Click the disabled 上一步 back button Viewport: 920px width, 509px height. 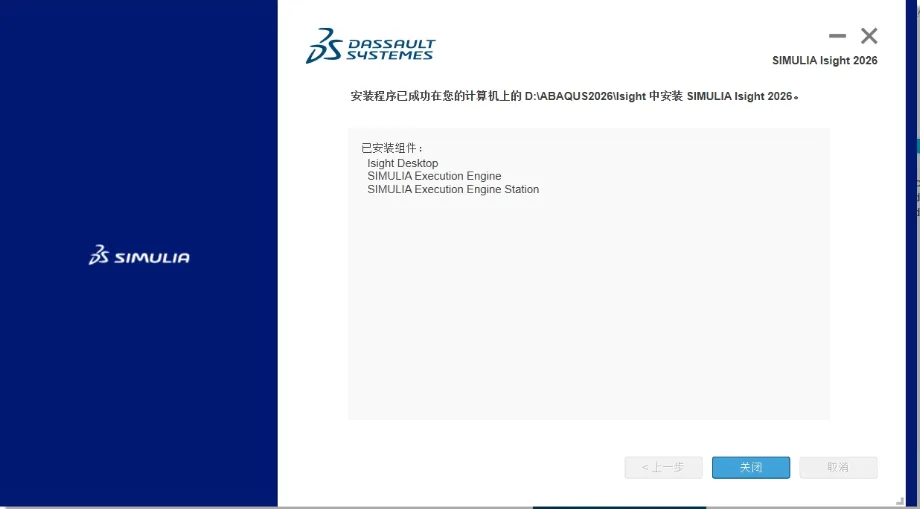[663, 467]
